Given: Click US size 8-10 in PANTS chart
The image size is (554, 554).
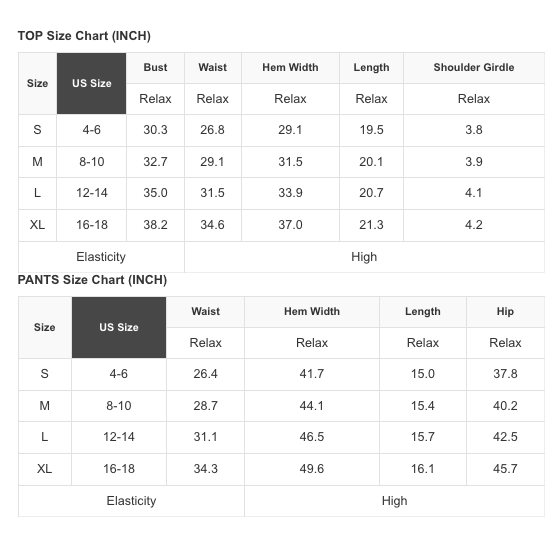Looking at the screenshot, I should point(119,406).
